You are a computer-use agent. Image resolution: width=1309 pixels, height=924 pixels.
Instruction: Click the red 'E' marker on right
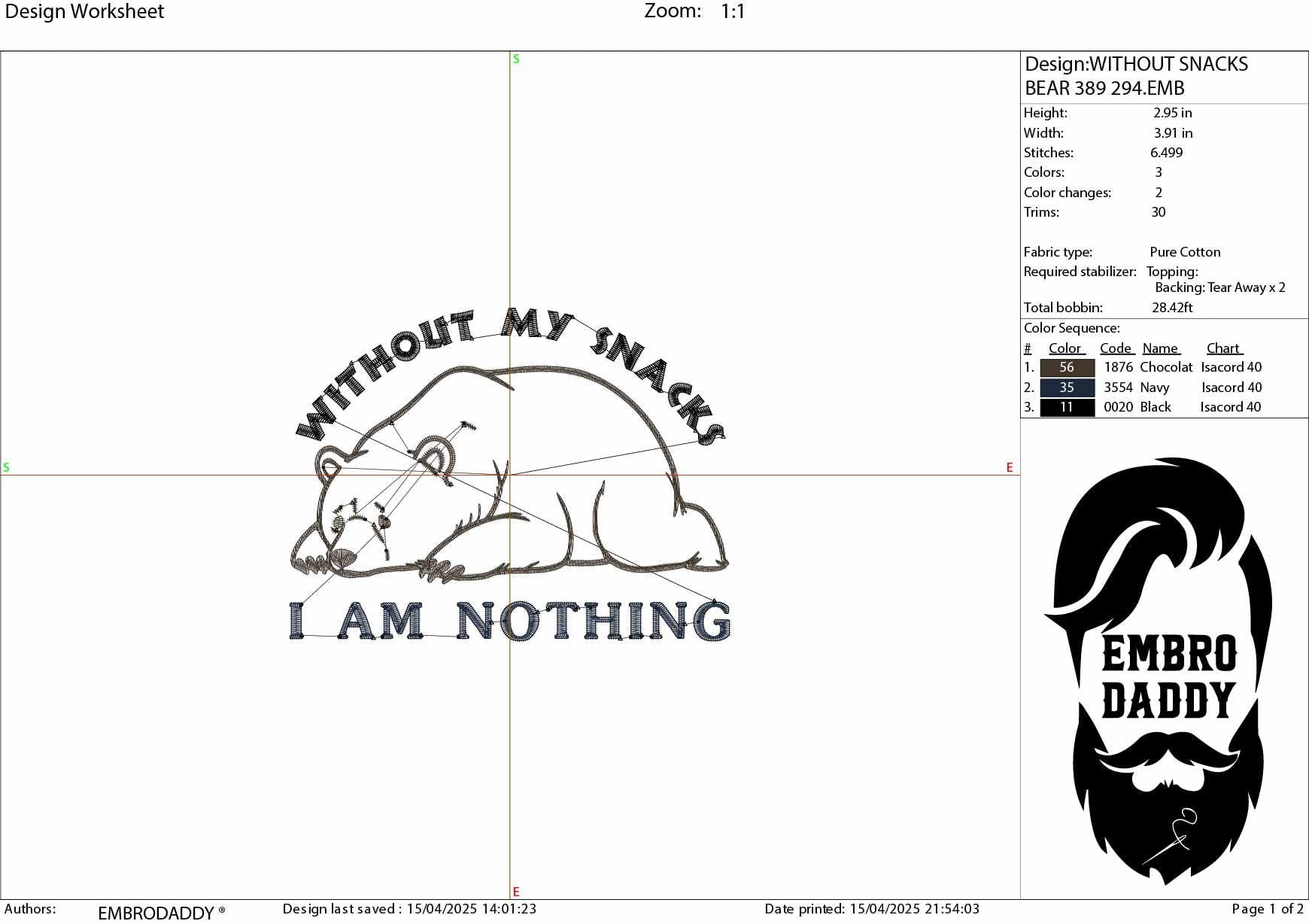(1010, 467)
